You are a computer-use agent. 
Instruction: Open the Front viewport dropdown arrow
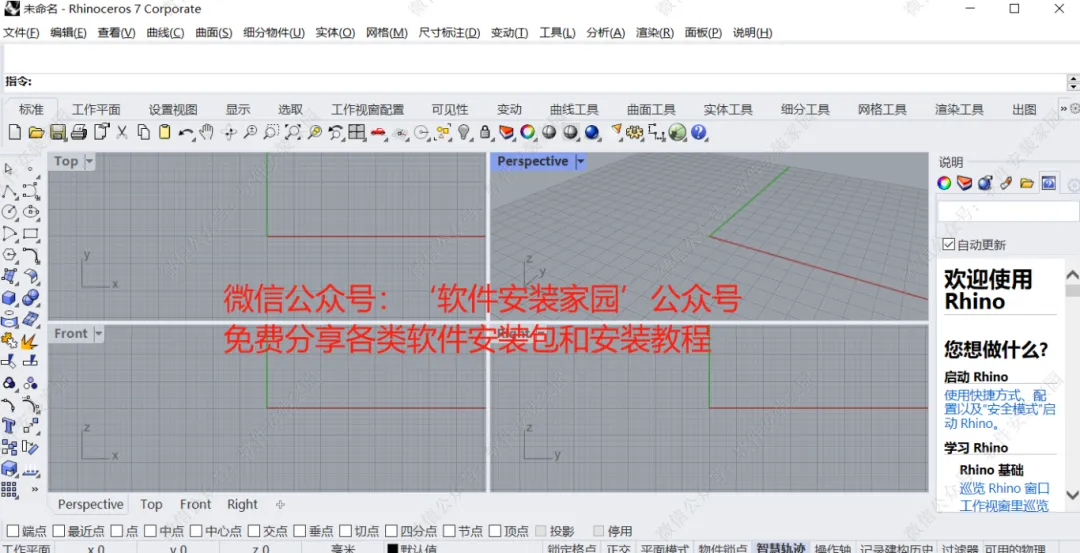pyautogui.click(x=98, y=334)
